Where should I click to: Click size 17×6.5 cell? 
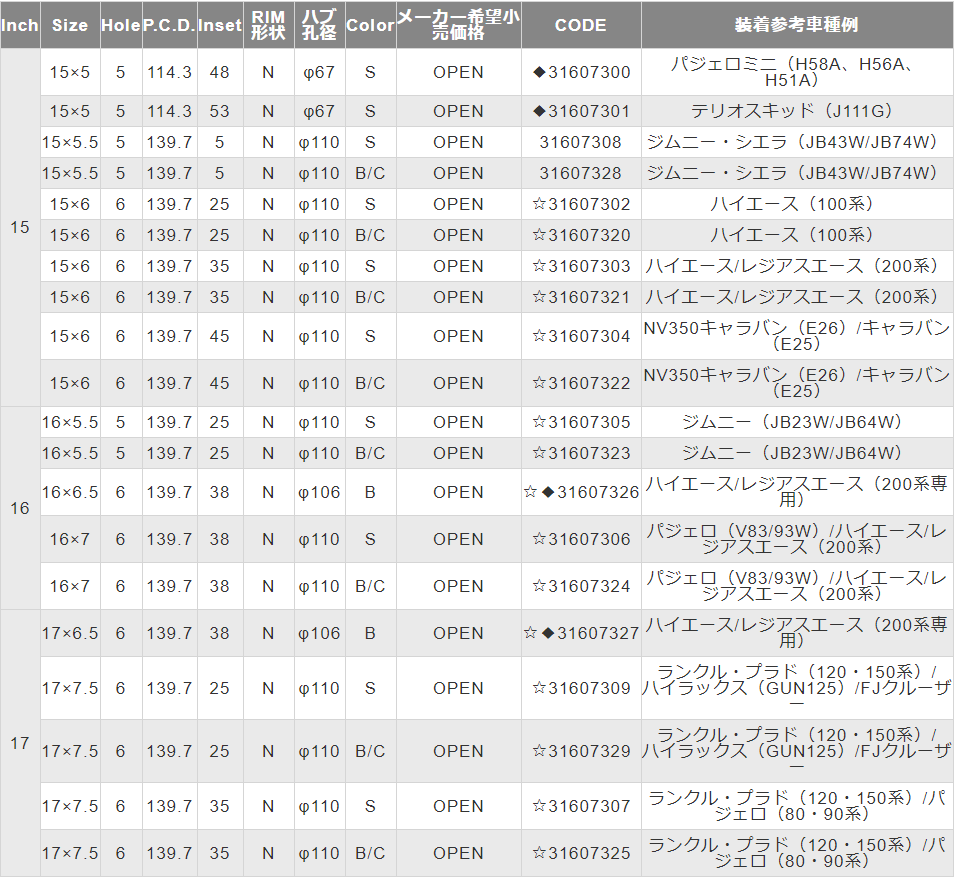coord(70,634)
